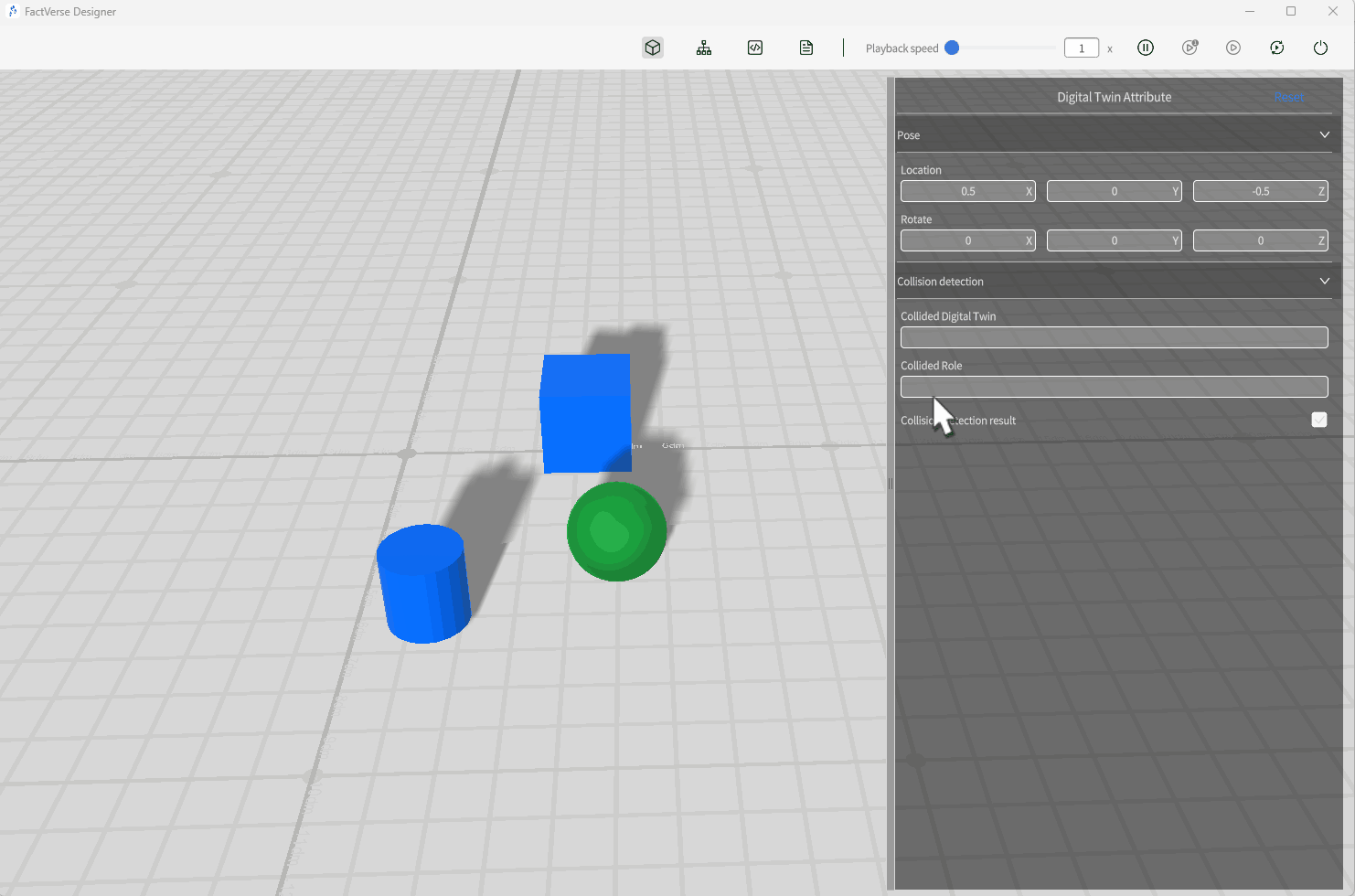Open the 3D model view
The height and width of the screenshot is (896, 1355).
[x=653, y=48]
